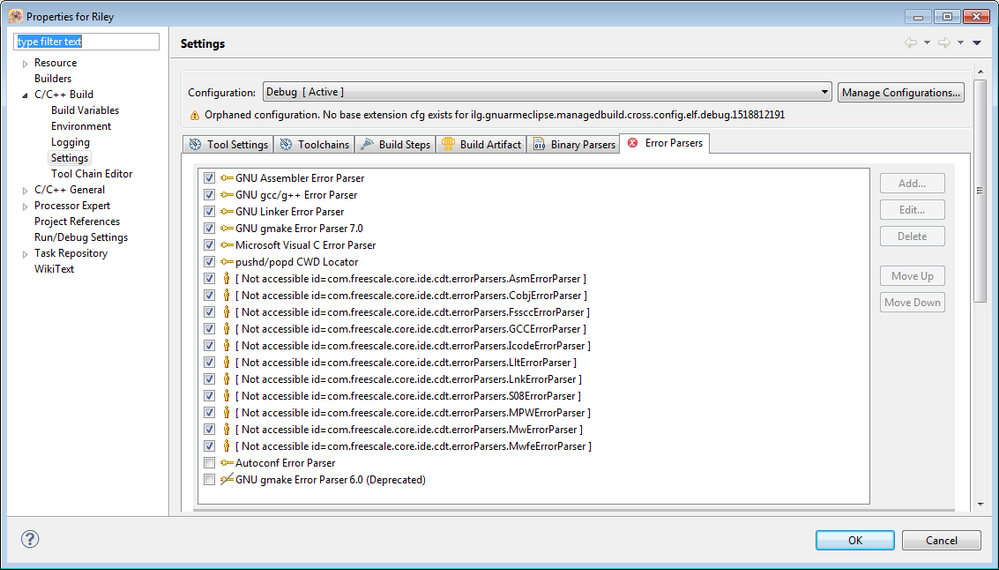Switch to the Binary Parsers tab
999x570 pixels.
pyautogui.click(x=575, y=145)
